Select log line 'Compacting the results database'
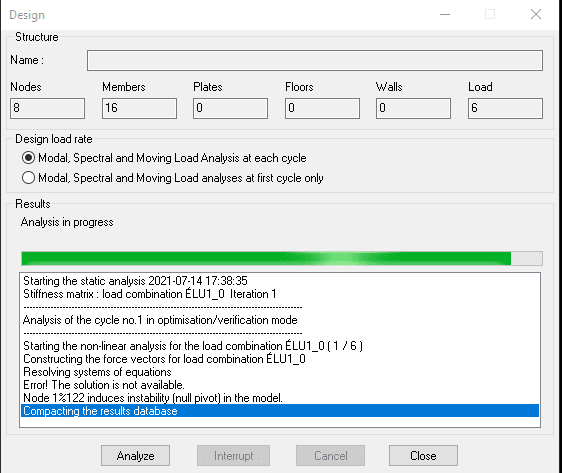The height and width of the screenshot is (473, 562). (x=280, y=411)
